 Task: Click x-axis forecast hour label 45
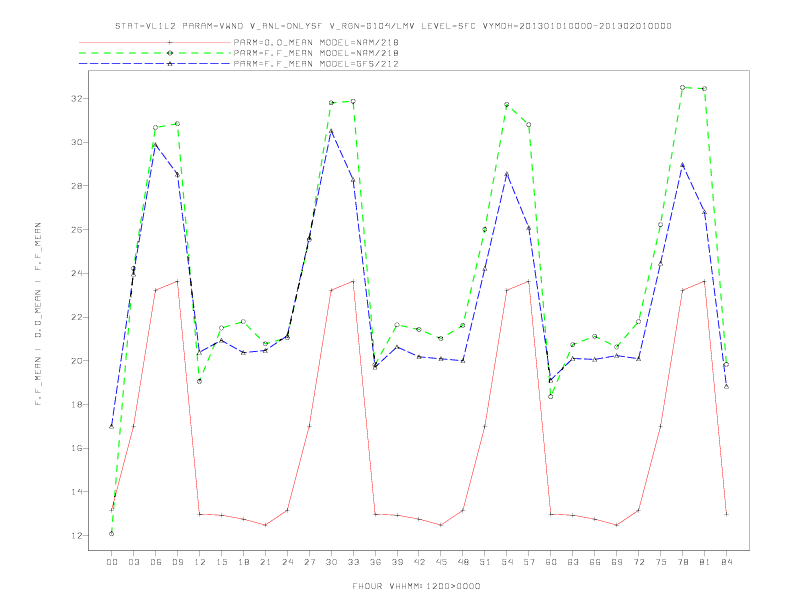point(441,562)
